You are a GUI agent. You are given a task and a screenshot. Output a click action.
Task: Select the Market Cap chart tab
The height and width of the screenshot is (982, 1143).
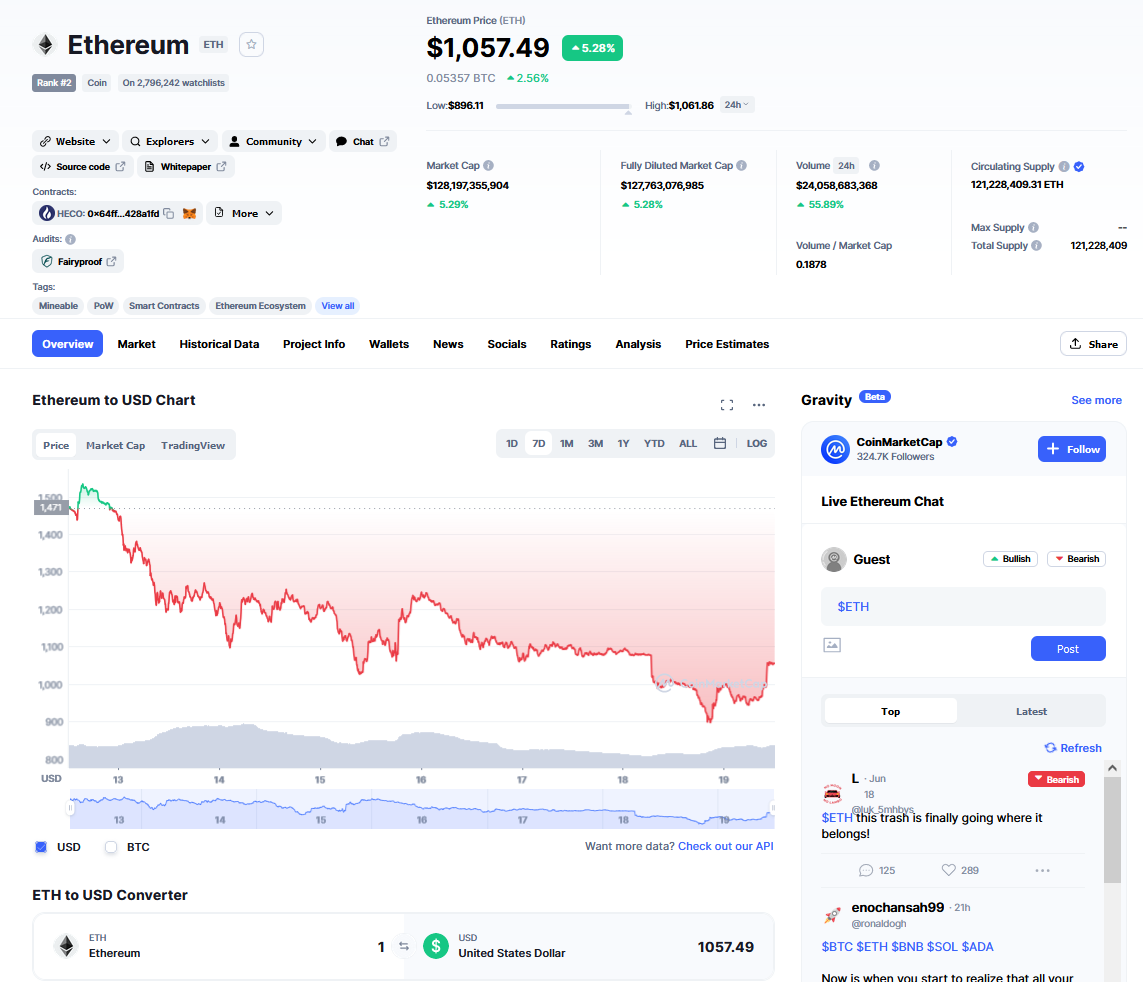tap(115, 445)
